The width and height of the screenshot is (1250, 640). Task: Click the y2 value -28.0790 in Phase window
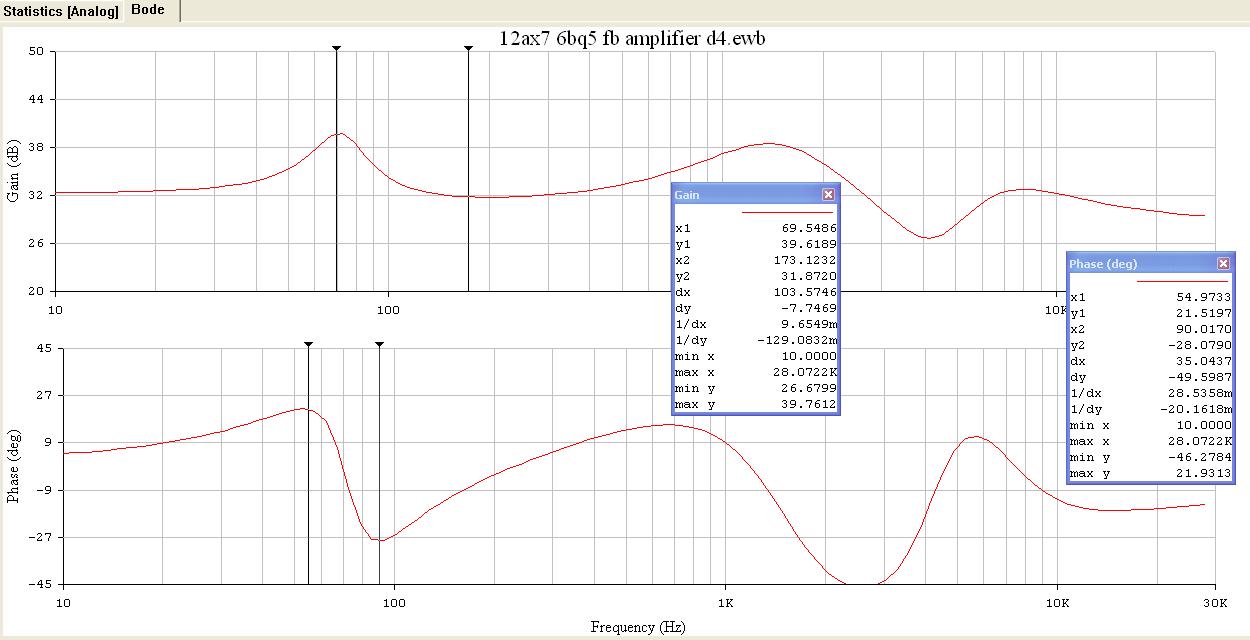point(1202,345)
